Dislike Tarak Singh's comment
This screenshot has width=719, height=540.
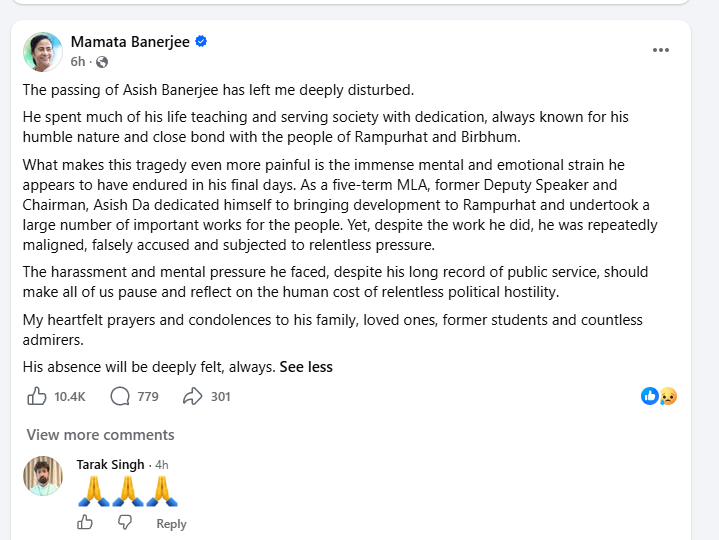click(x=125, y=522)
